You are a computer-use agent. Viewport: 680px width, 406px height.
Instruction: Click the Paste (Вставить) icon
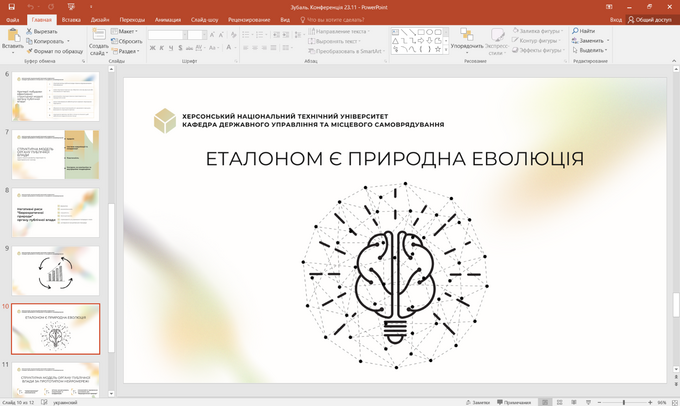pos(12,35)
